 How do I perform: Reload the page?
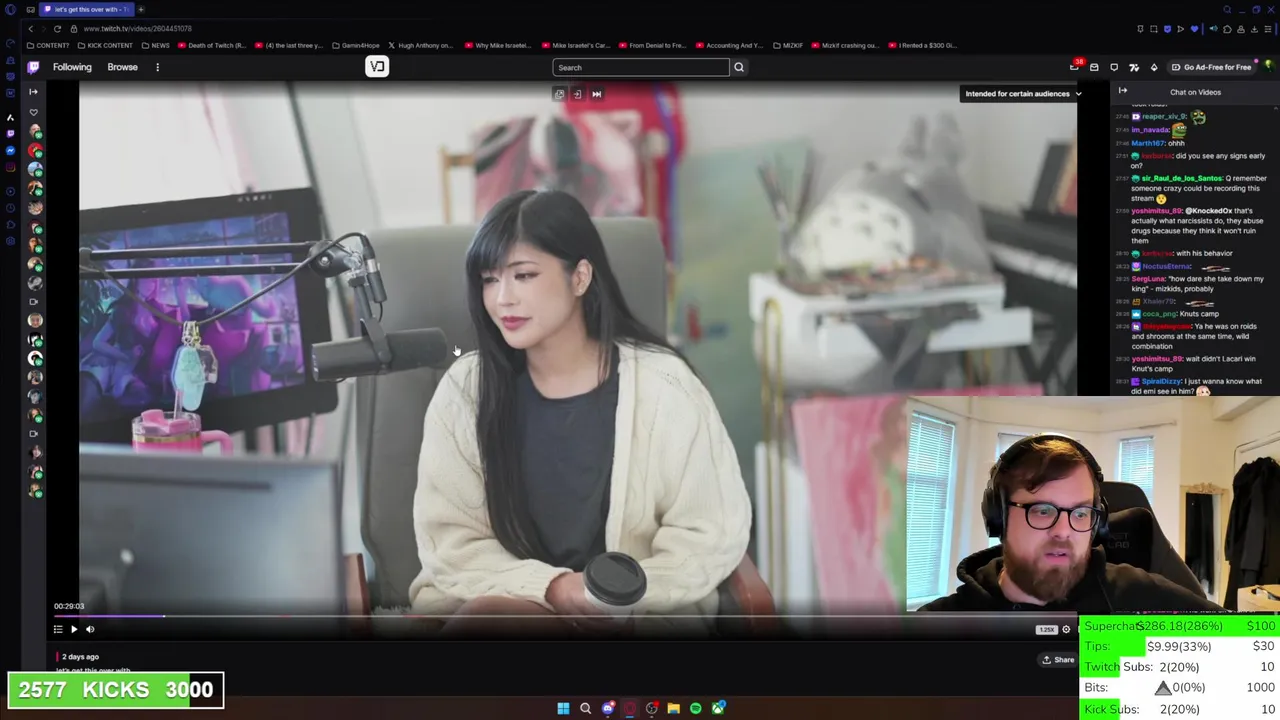click(x=57, y=29)
